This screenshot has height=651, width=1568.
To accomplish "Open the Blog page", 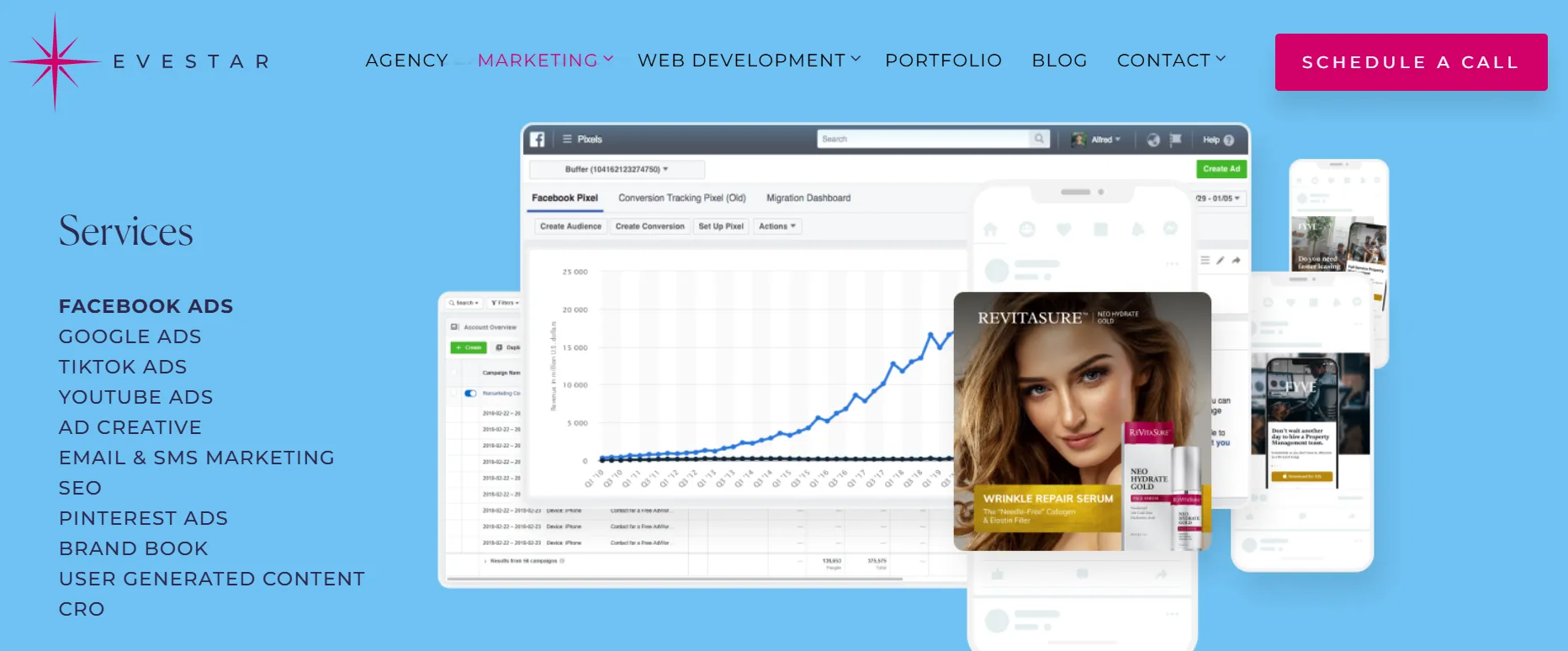I will [x=1059, y=61].
